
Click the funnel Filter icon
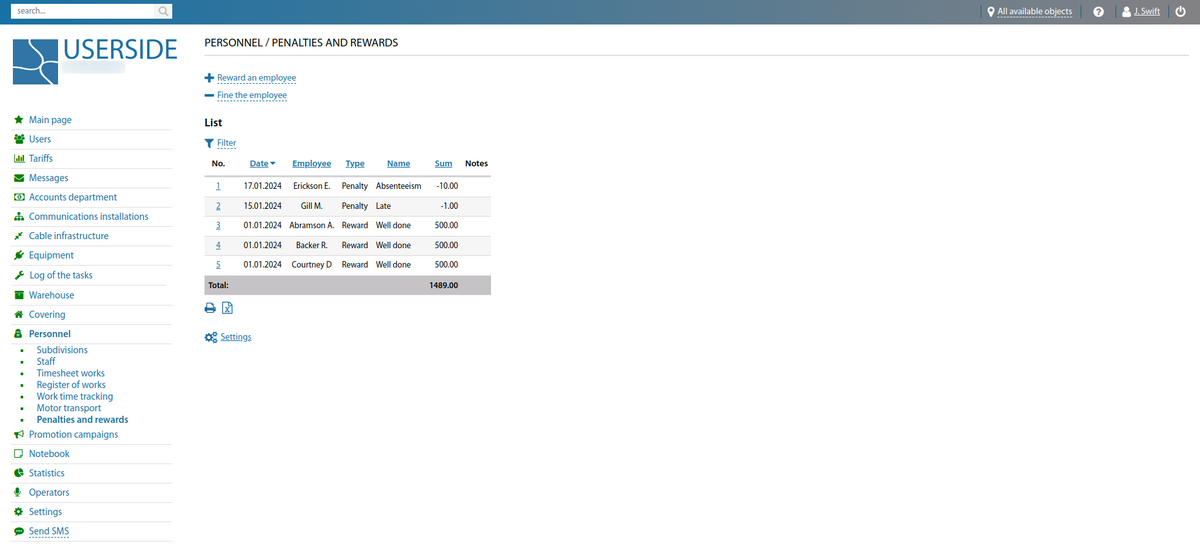tap(209, 143)
